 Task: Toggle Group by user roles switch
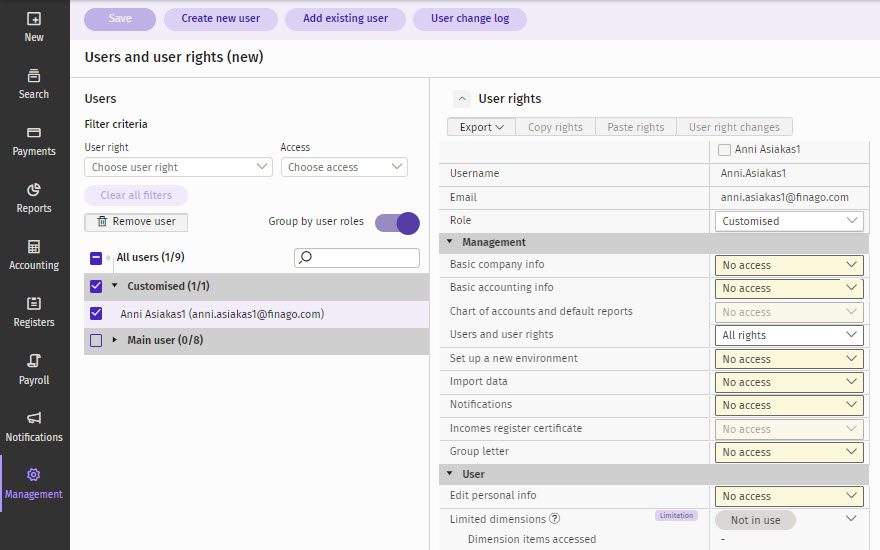click(397, 223)
